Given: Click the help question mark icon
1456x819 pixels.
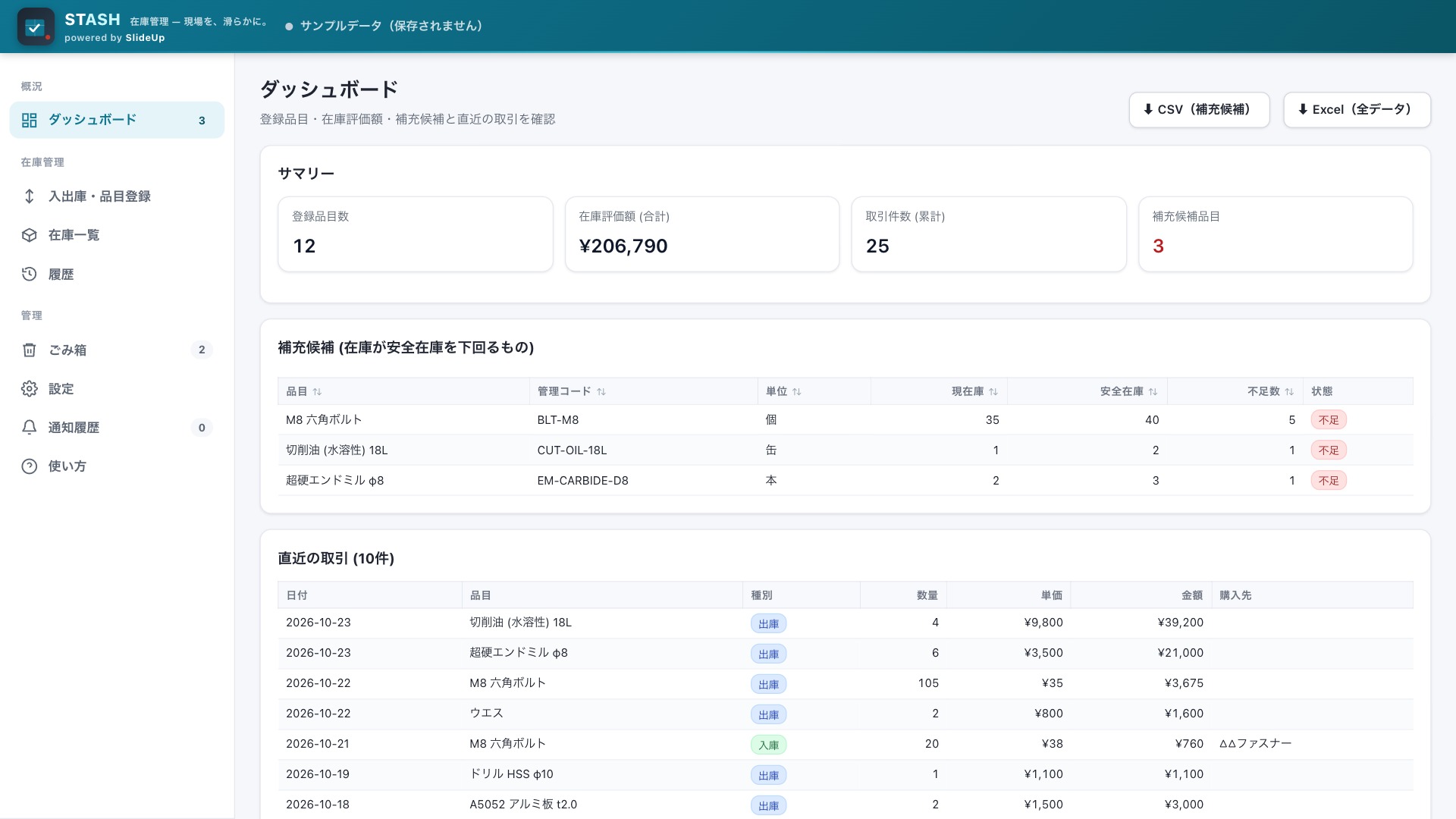Looking at the screenshot, I should pyautogui.click(x=30, y=466).
